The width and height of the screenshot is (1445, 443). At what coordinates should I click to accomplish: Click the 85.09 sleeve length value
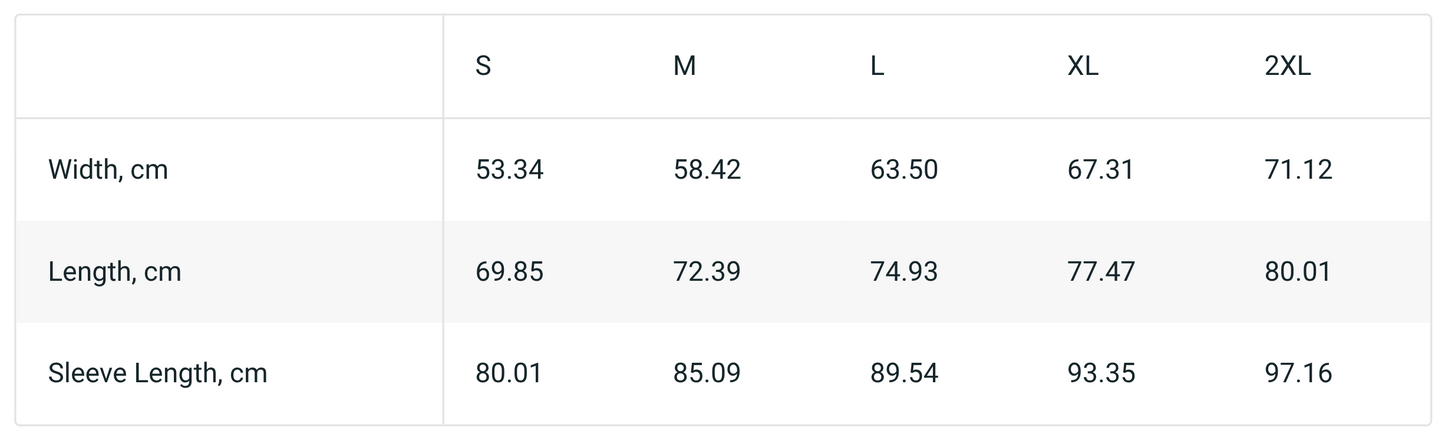(707, 374)
